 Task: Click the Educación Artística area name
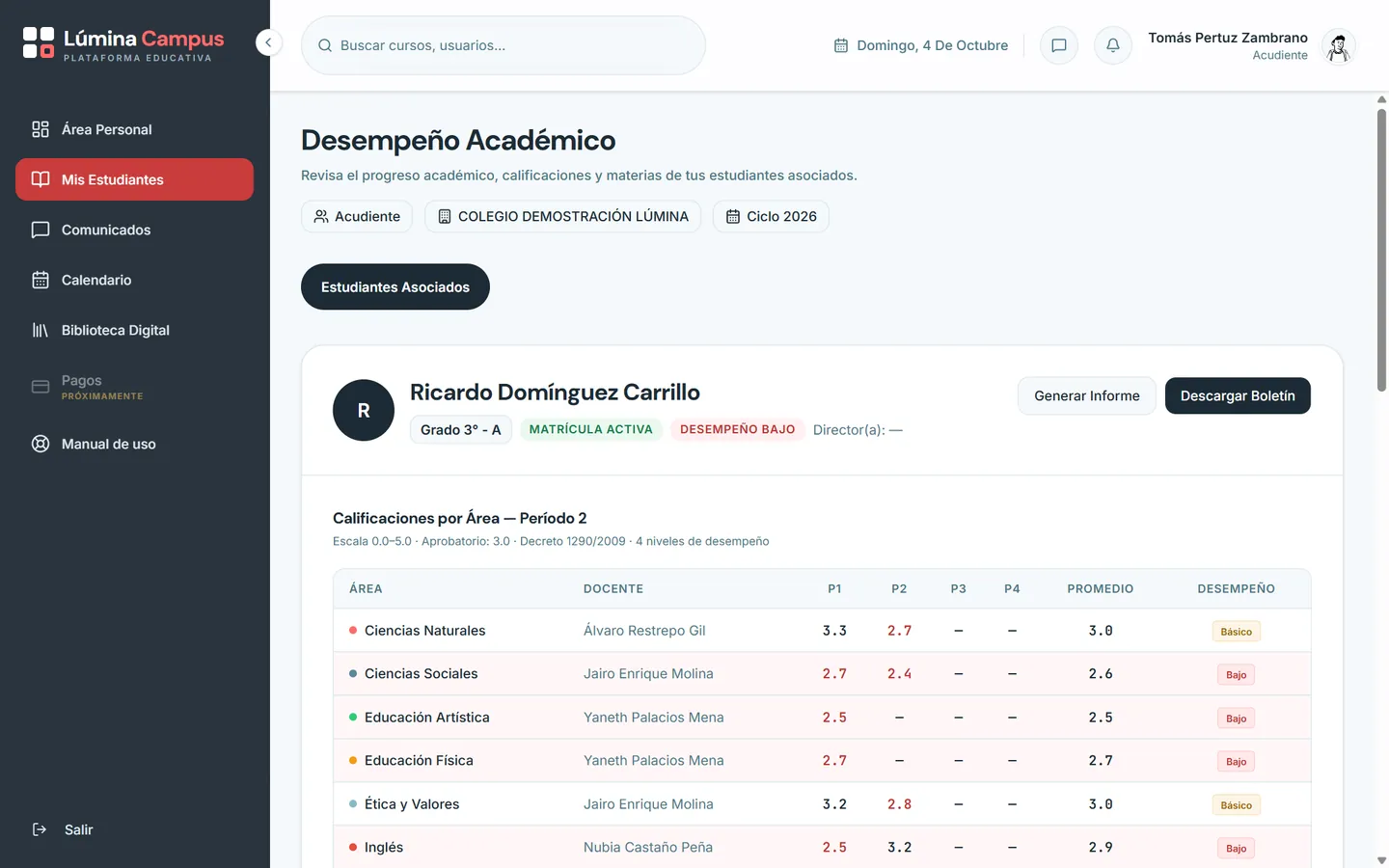click(x=427, y=718)
